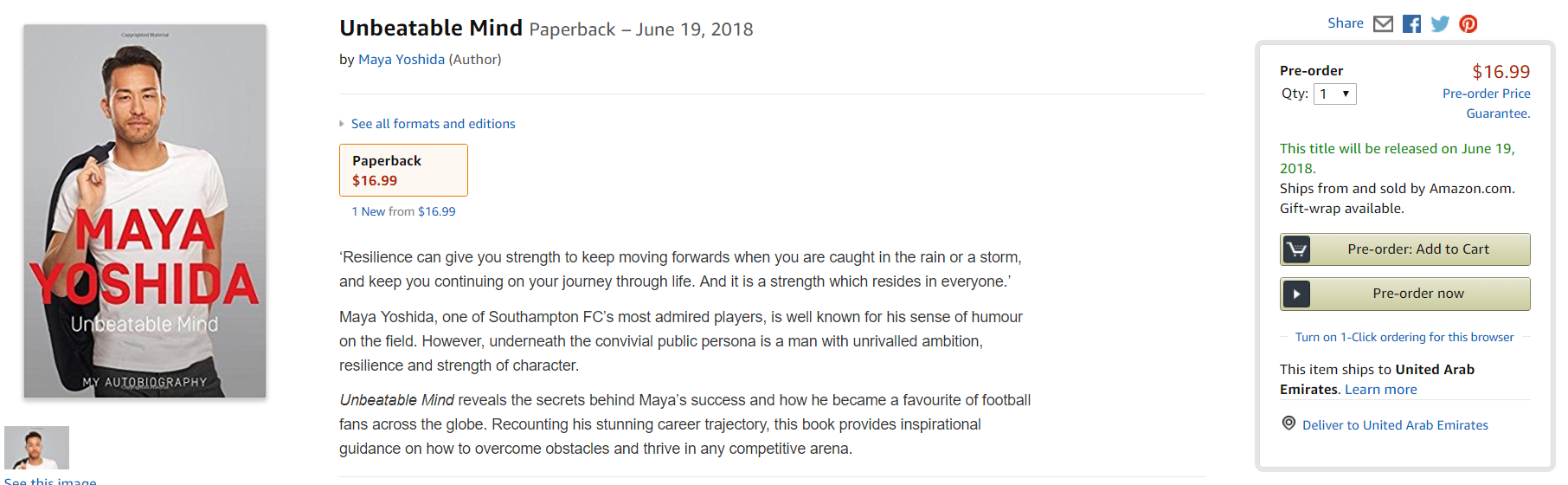Share on Twitter bird icon
Screen dimensions: 1568x485
(1440, 24)
